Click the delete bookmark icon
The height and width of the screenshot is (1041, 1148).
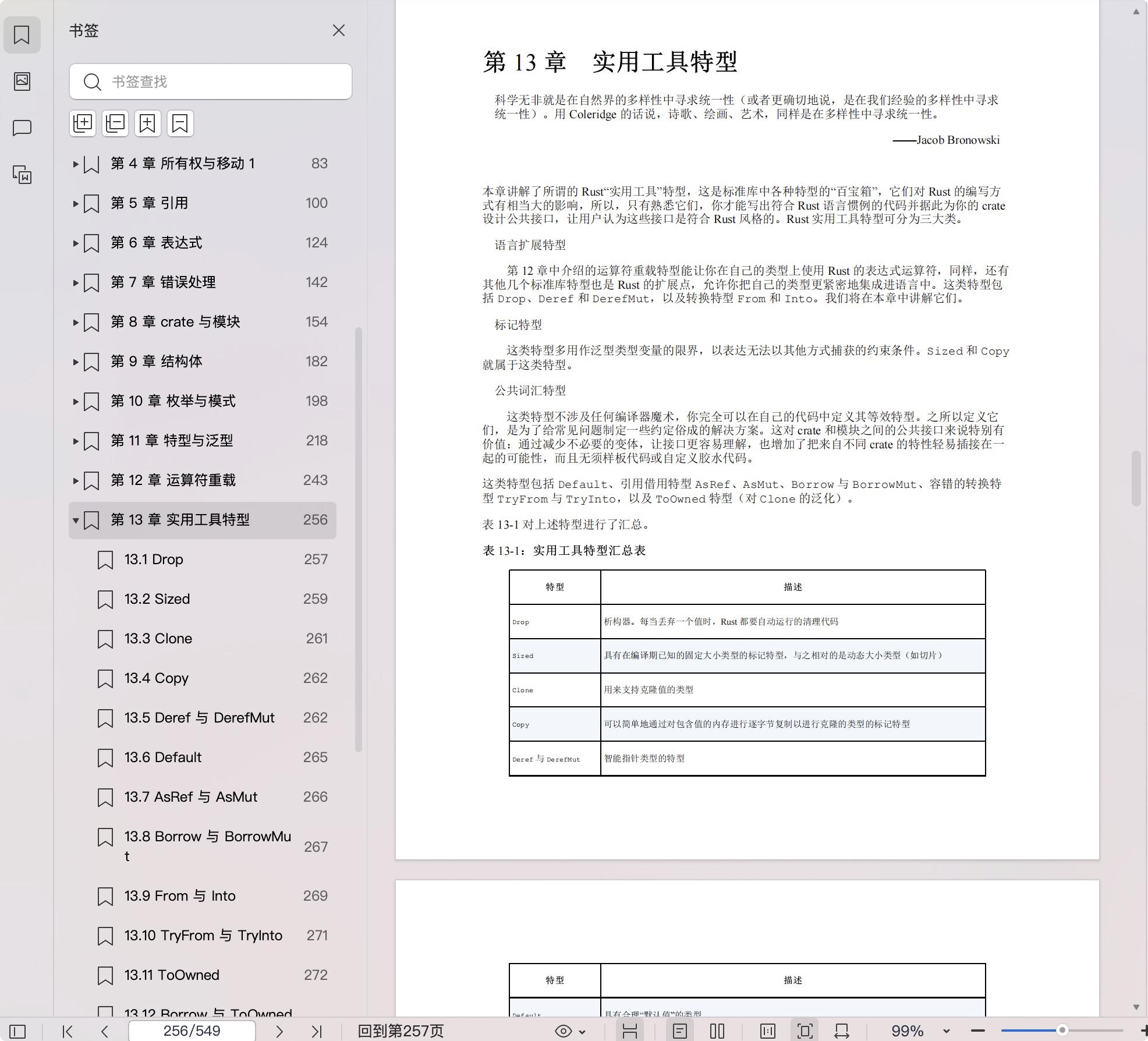point(180,123)
